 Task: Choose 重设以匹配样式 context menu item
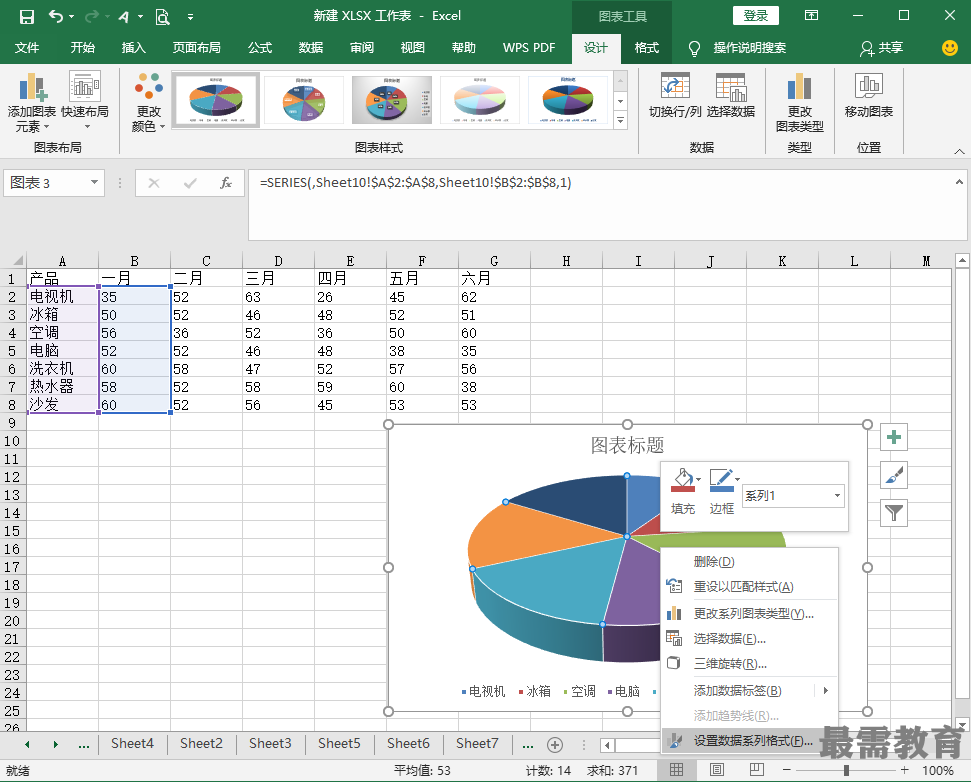749,587
